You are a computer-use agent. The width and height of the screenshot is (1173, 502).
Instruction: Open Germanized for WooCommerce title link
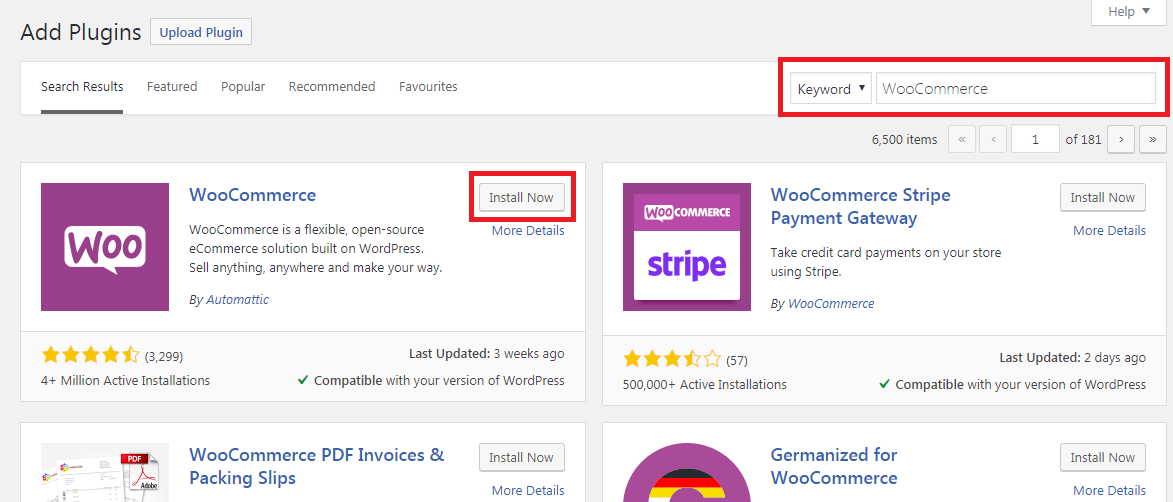point(833,465)
